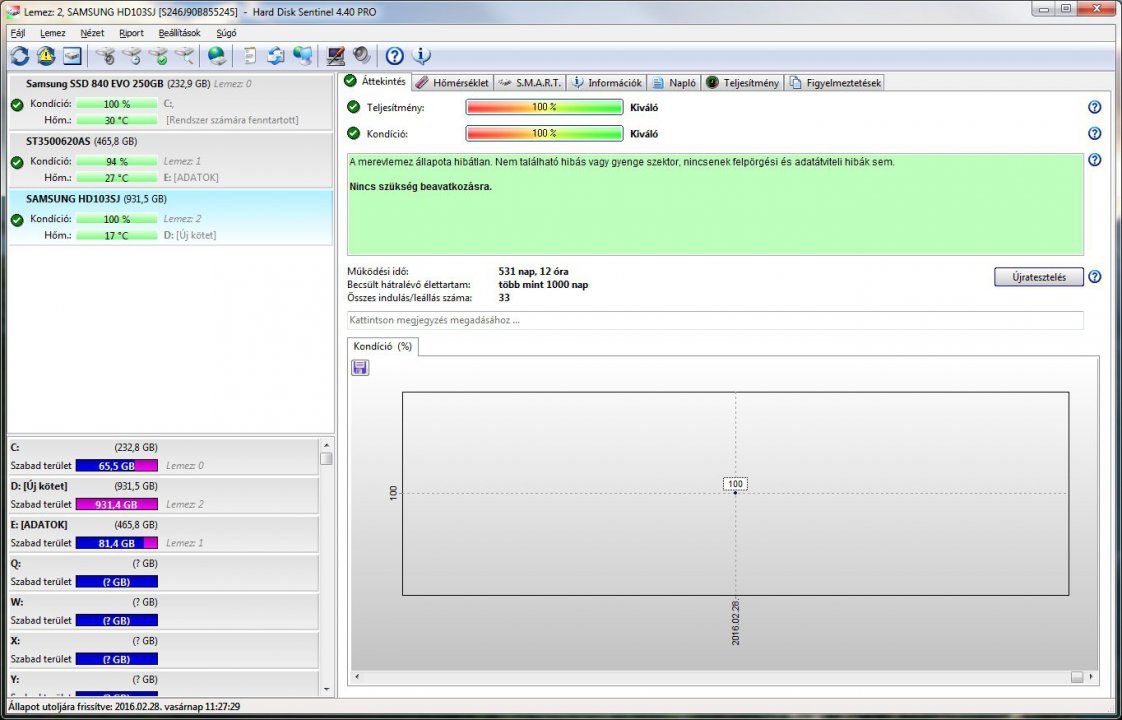The image size is (1122, 720).
Task: Click the Újratesztelés button
Action: pyautogui.click(x=1038, y=277)
